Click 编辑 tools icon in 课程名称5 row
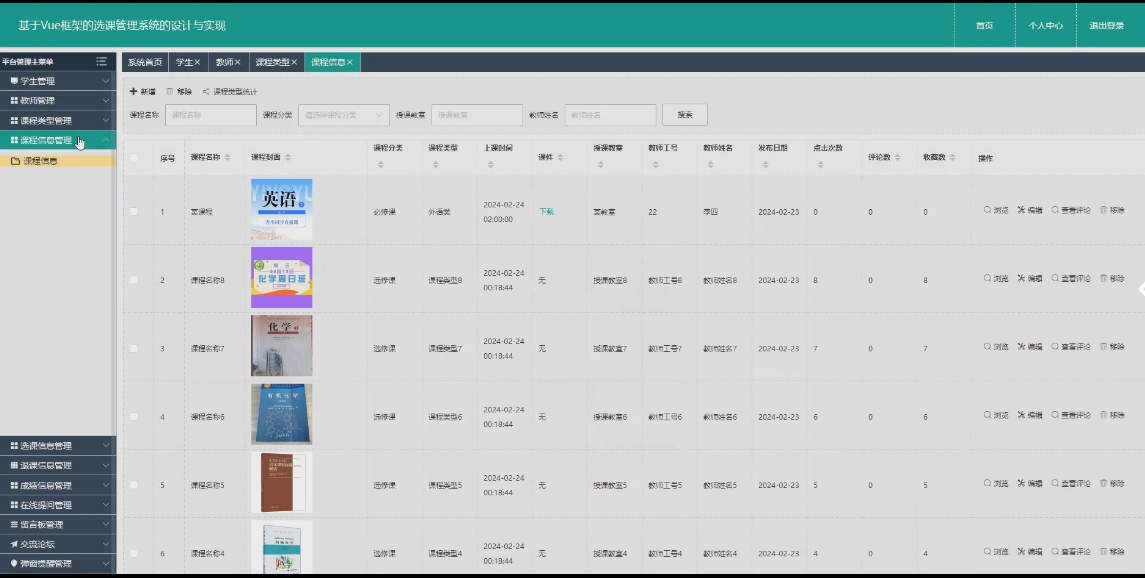1145x578 pixels. [1022, 484]
